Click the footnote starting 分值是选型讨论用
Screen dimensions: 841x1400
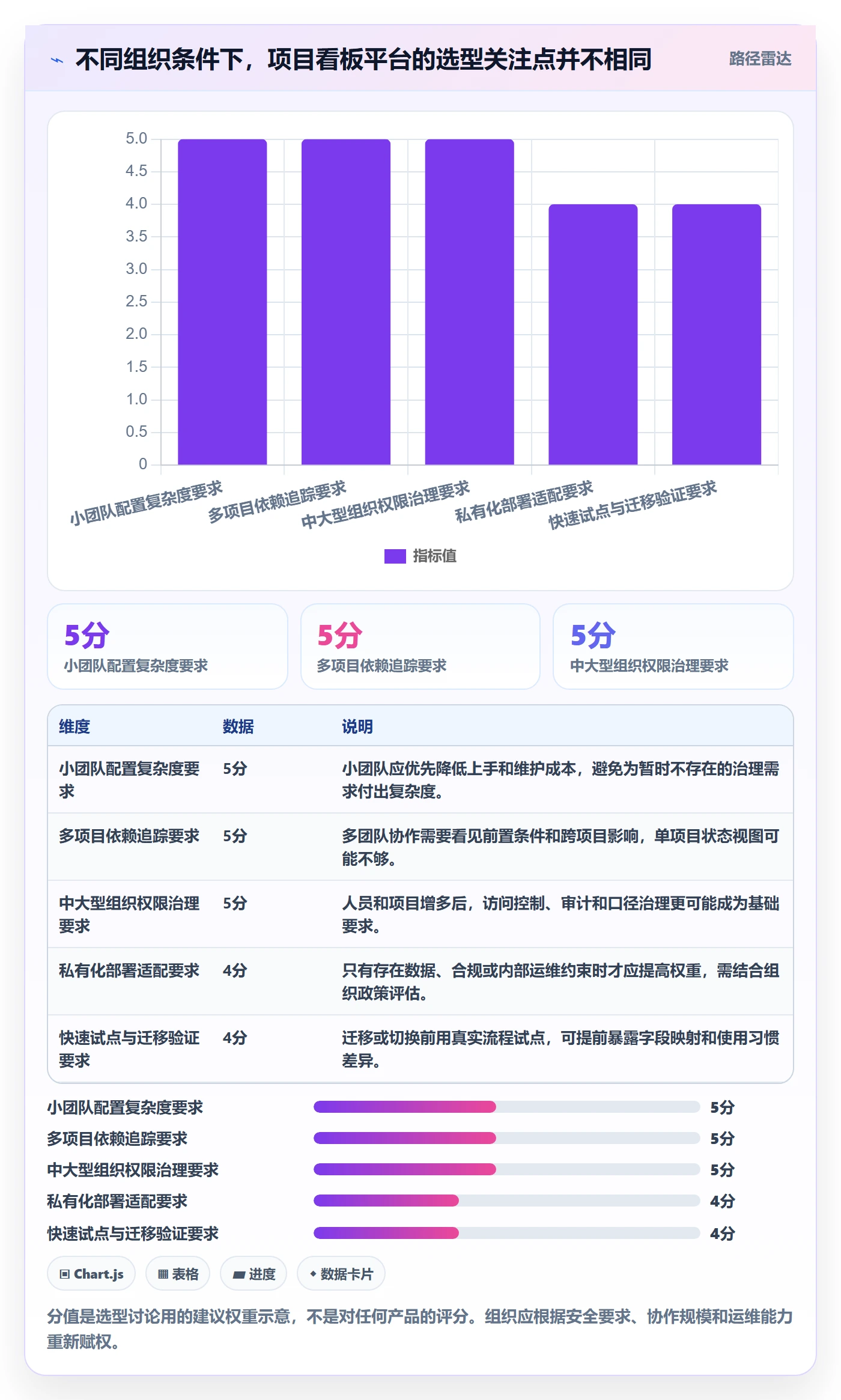coord(420,1328)
